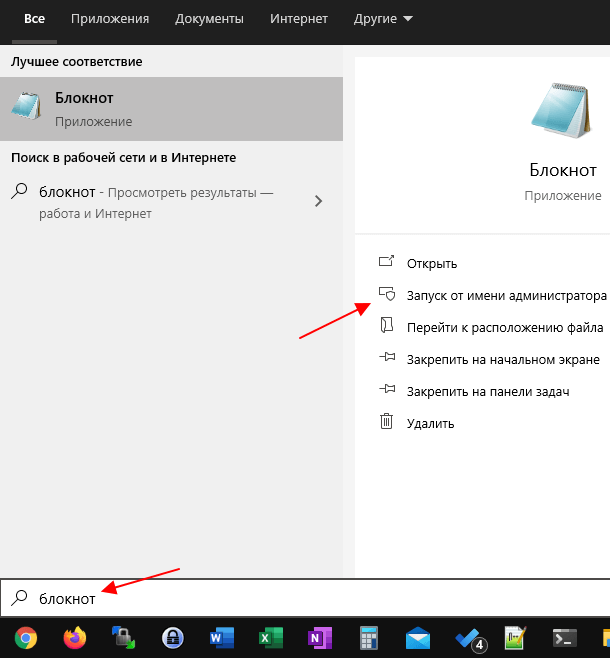Click the Лучшее соответствие heading
This screenshot has width=610, height=658.
pyautogui.click(x=77, y=62)
